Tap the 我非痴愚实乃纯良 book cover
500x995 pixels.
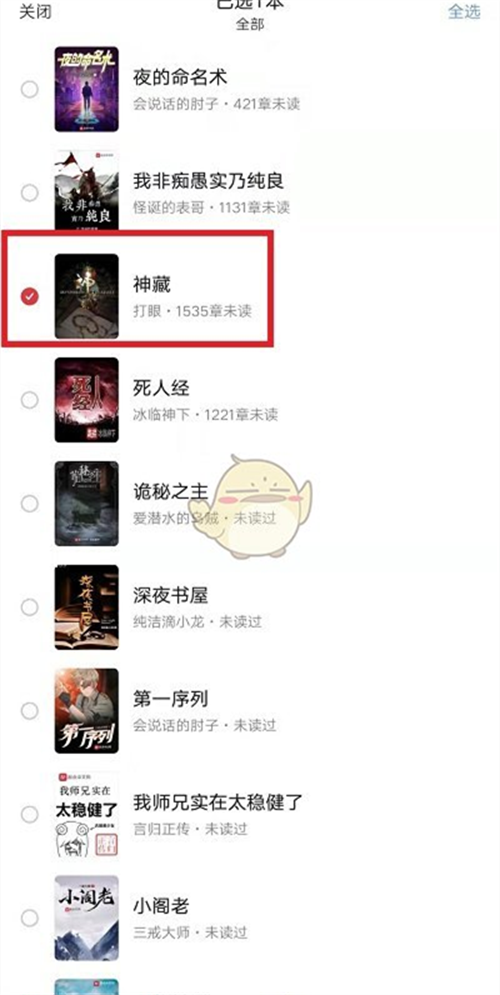[86, 190]
